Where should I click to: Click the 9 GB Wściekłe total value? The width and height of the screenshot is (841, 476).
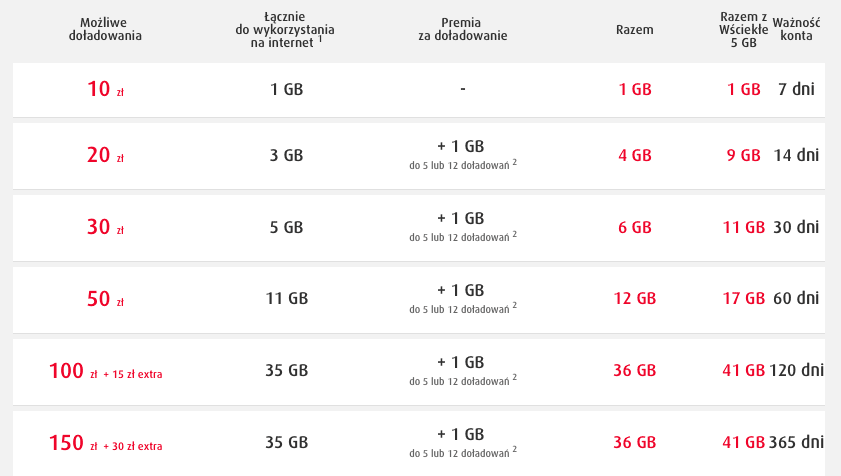(x=744, y=155)
